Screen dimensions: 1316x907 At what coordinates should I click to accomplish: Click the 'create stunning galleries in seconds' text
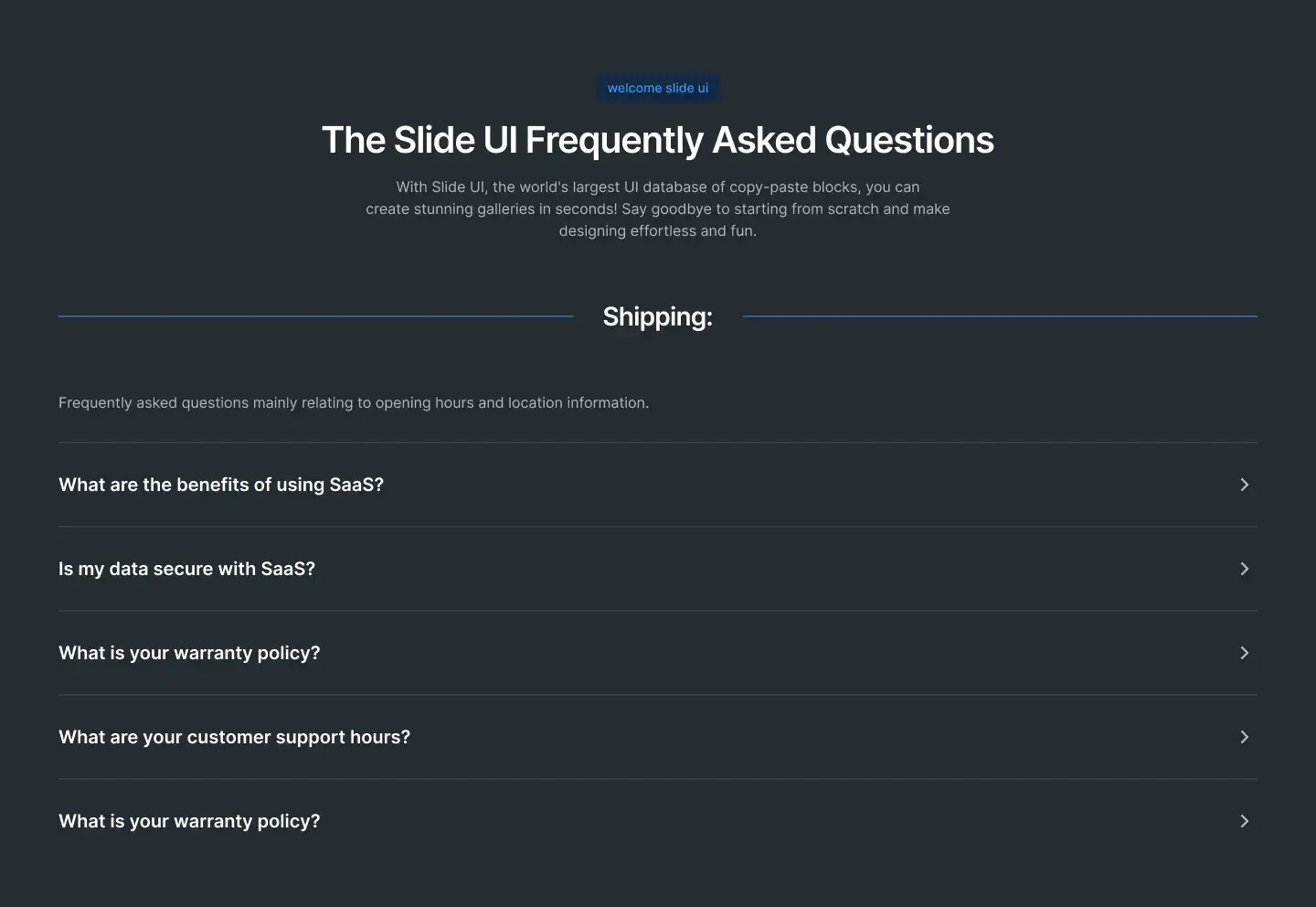click(x=492, y=208)
